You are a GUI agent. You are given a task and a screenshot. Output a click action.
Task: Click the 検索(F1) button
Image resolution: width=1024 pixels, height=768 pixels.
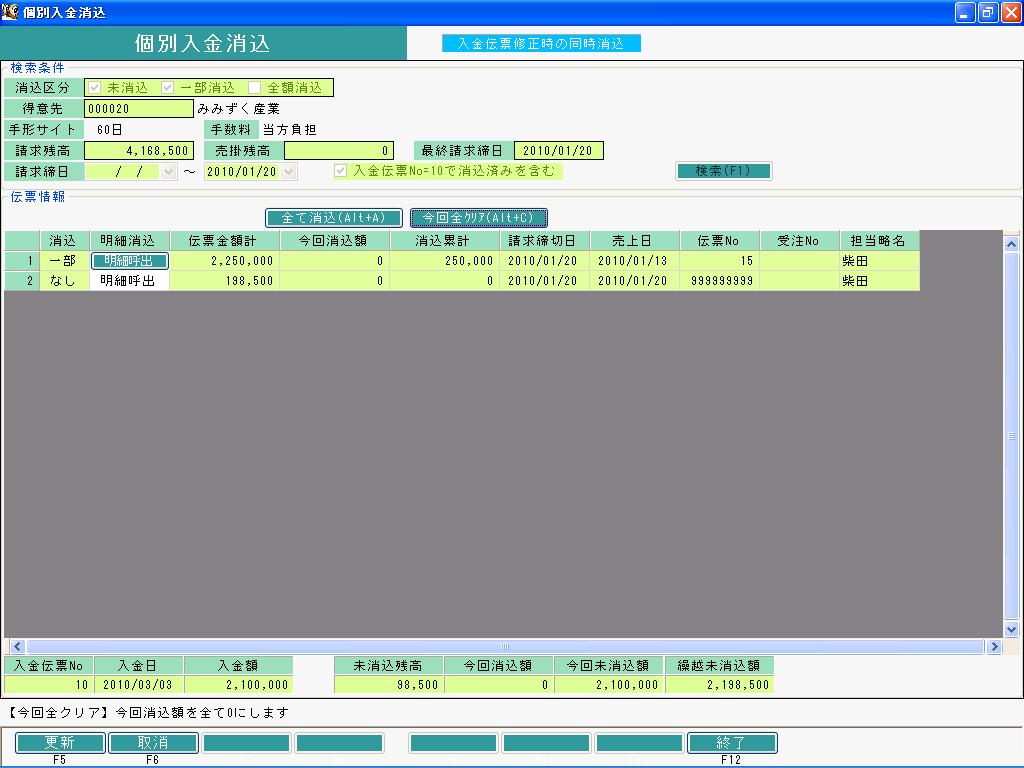point(724,171)
